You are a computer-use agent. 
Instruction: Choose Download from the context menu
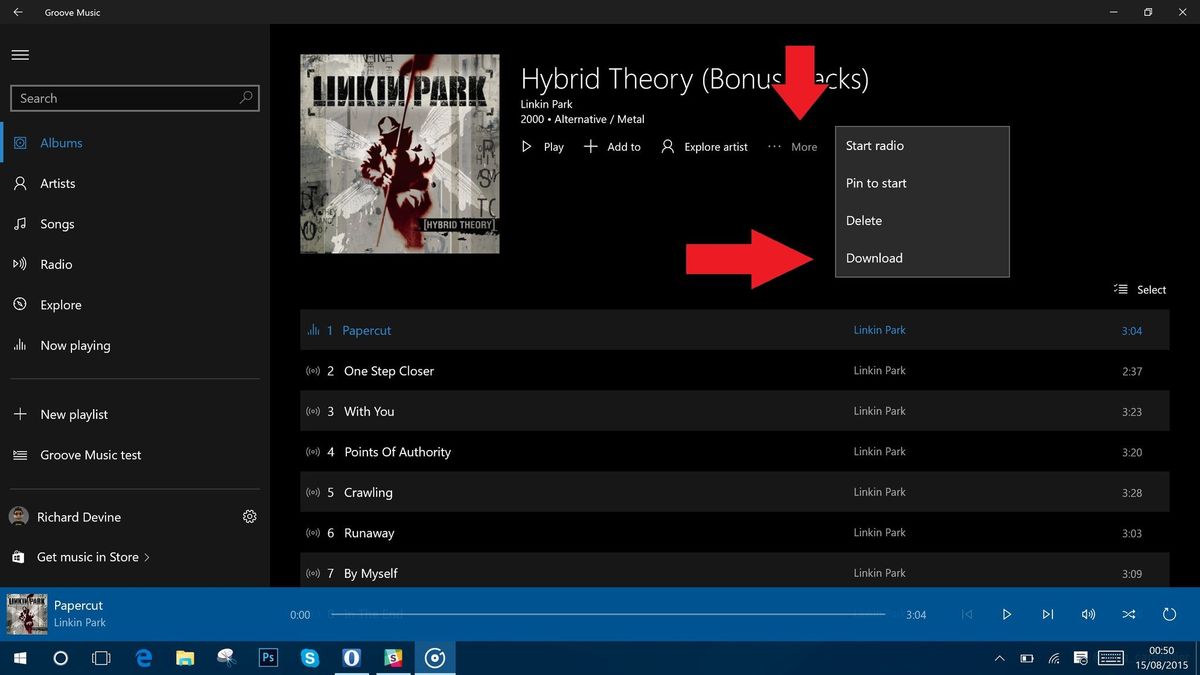tap(874, 258)
